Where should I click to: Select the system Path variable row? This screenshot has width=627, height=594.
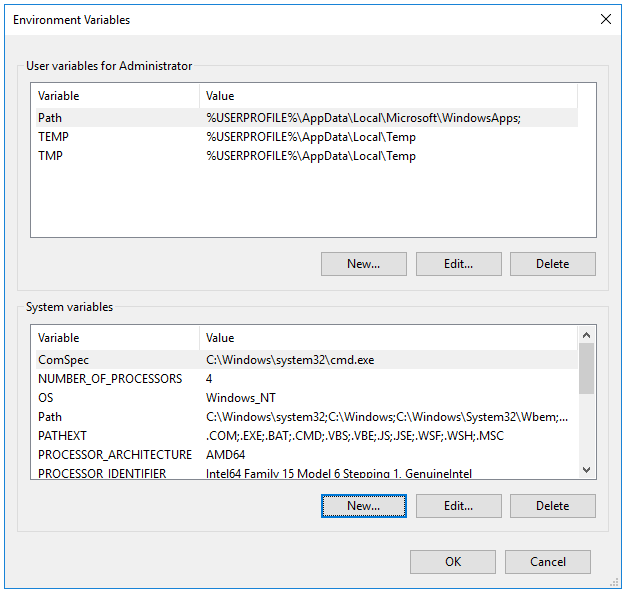307,417
